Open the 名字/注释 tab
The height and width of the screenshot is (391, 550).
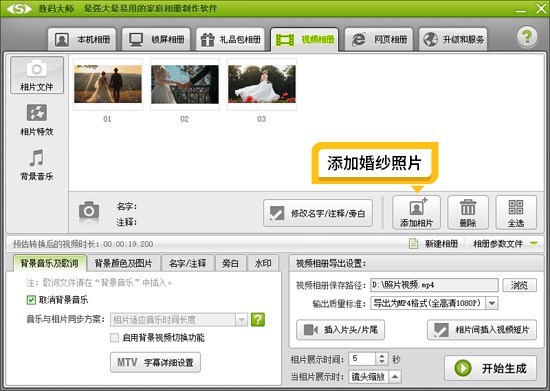(188, 263)
